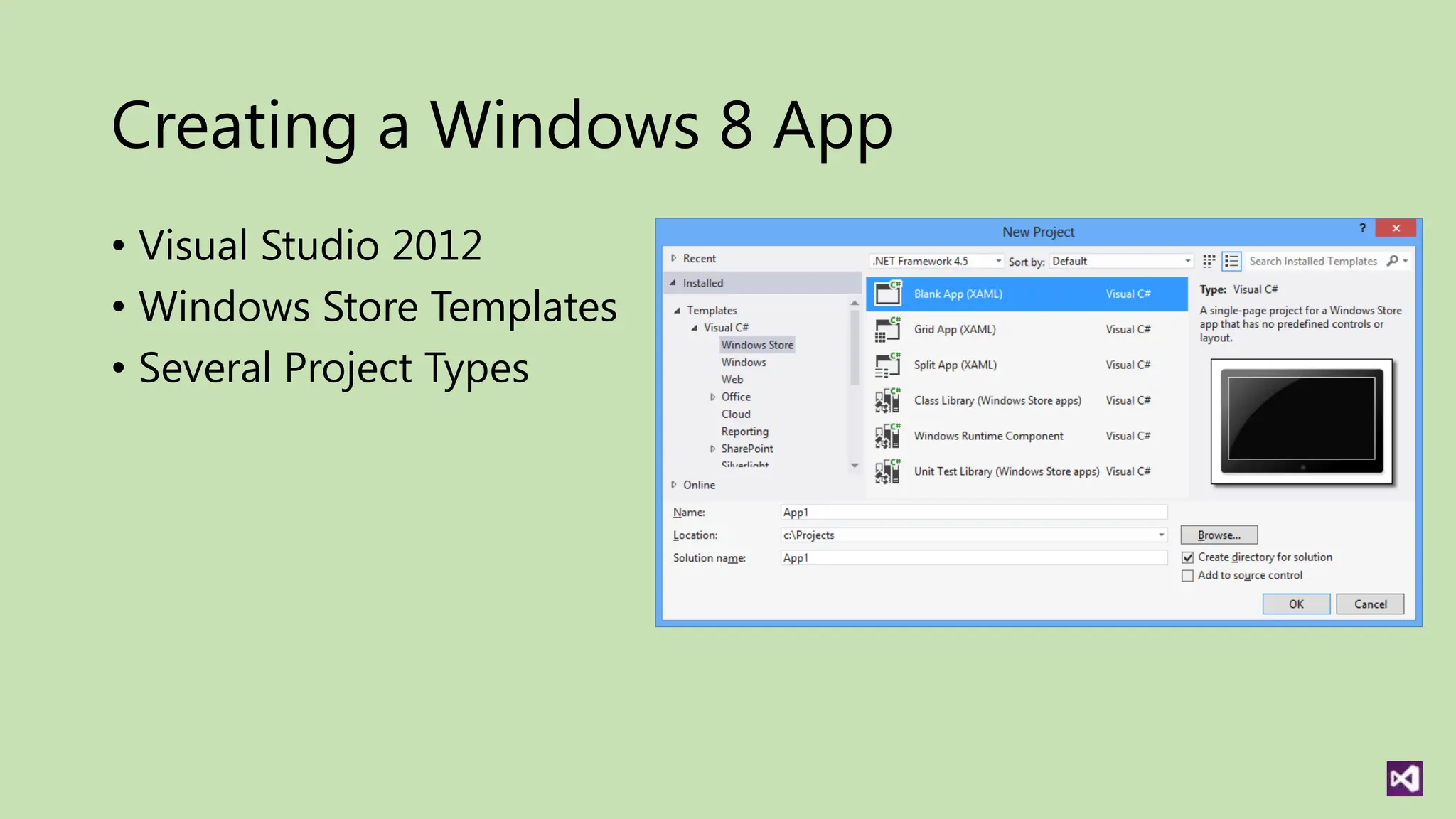The width and height of the screenshot is (1456, 819).
Task: Click the Recent section label
Action: 700,258
